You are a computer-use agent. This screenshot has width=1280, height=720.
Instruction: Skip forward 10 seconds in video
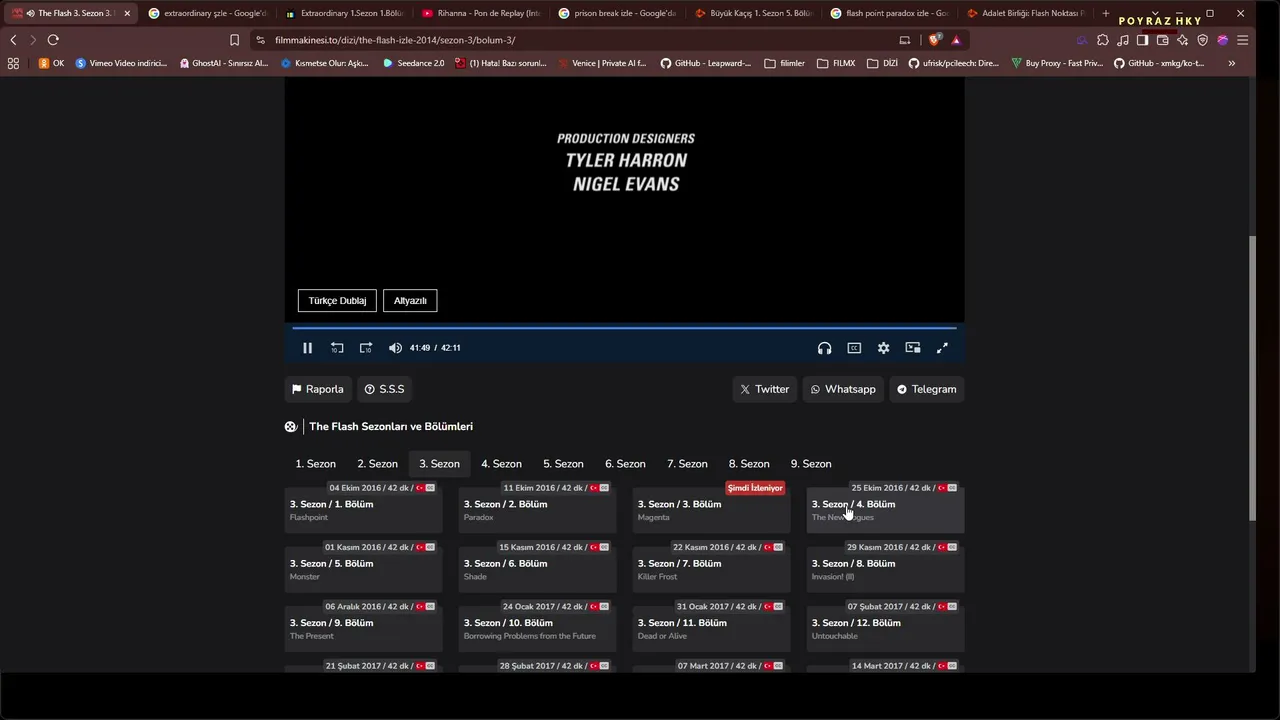click(x=366, y=348)
